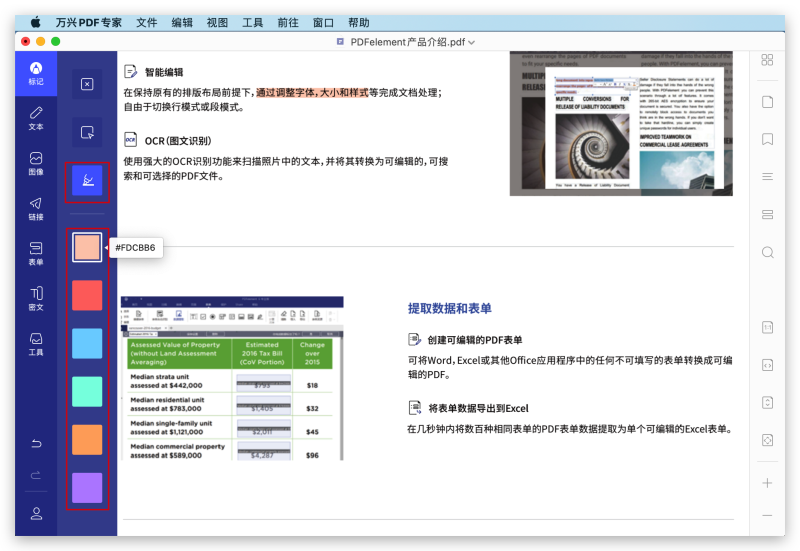Click the fit height page icon
This screenshot has width=800, height=551.
[x=767, y=403]
